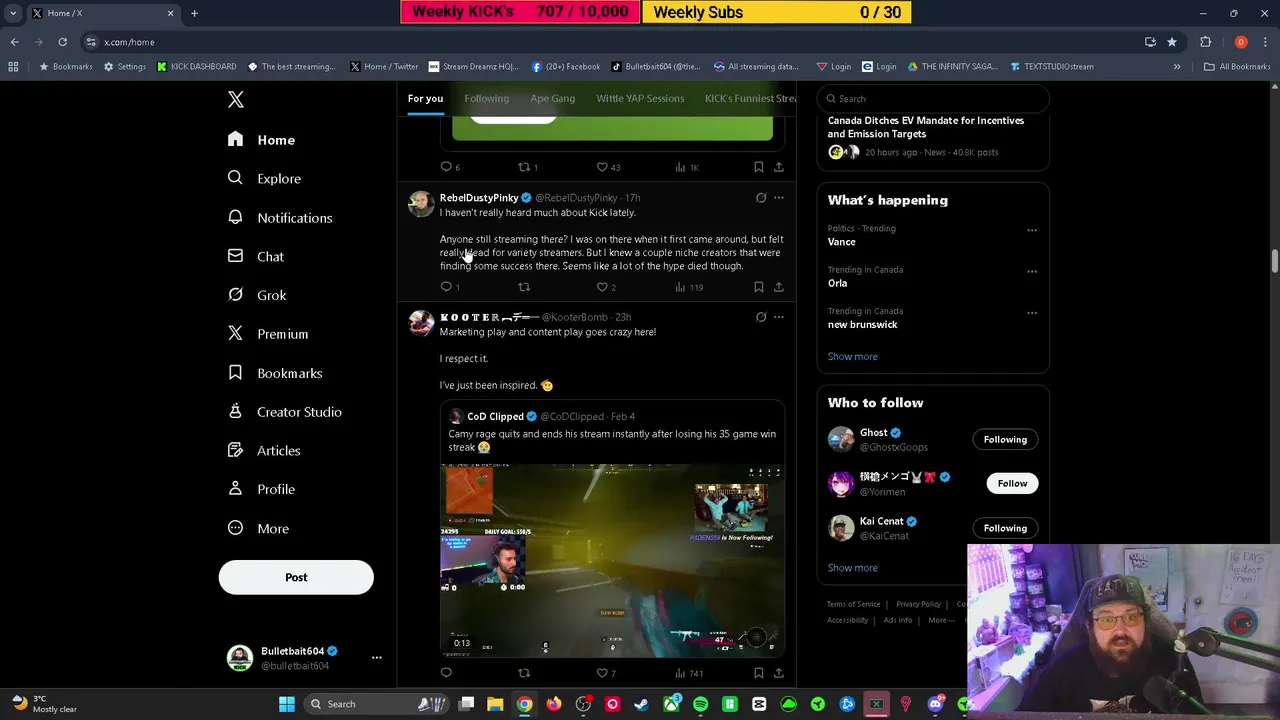Open RebelDustyPinky's profile avatar
The image size is (1280, 720).
coord(421,203)
